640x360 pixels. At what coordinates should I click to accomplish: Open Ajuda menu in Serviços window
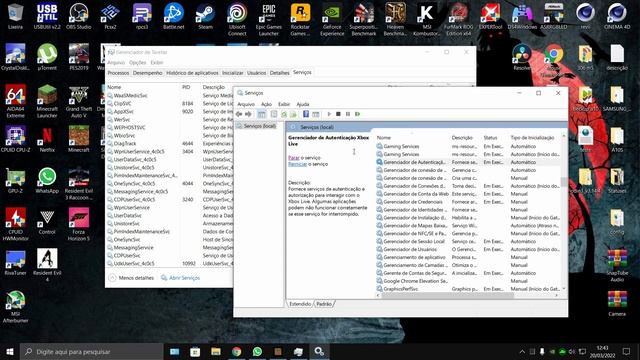tap(303, 104)
